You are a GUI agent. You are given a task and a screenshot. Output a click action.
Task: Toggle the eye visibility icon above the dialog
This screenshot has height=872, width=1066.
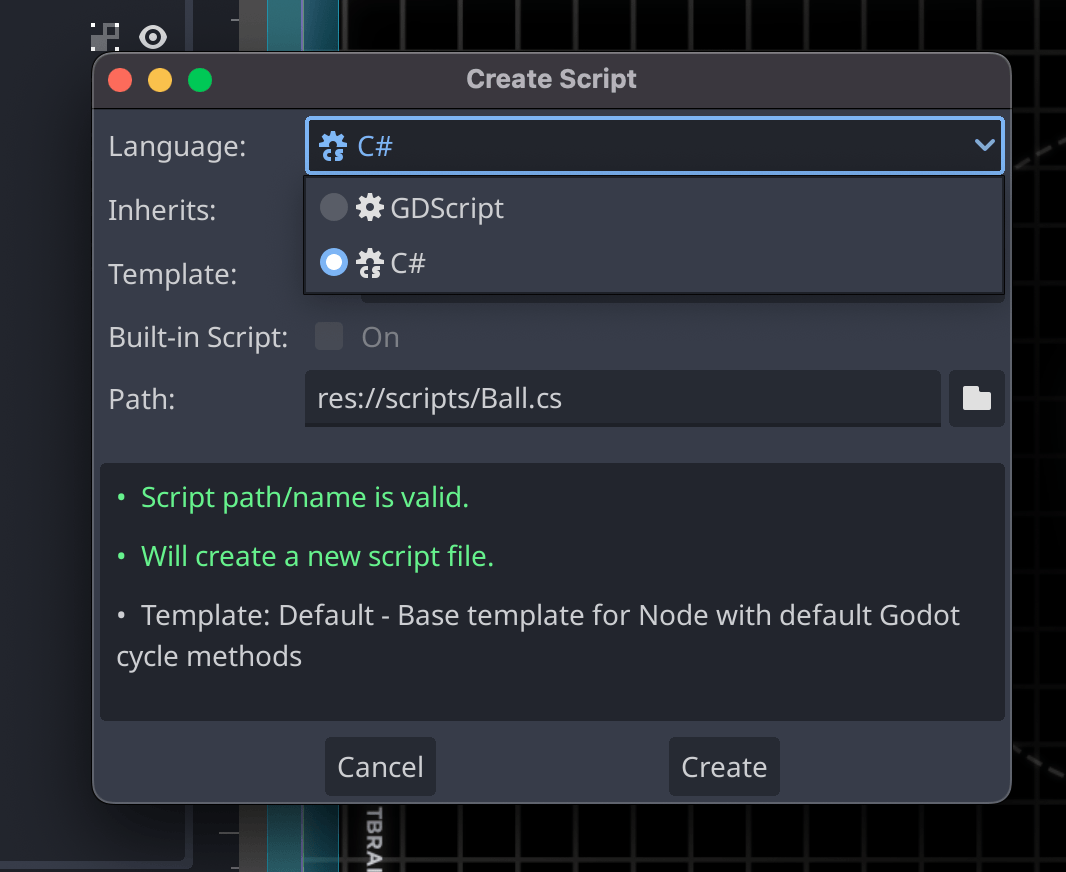point(152,37)
